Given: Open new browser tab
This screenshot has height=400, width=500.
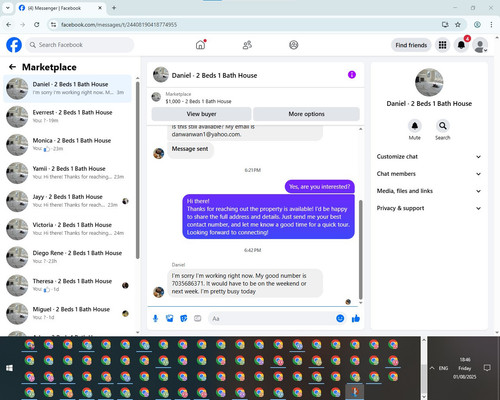Looking at the screenshot, I should pyautogui.click(x=114, y=8).
